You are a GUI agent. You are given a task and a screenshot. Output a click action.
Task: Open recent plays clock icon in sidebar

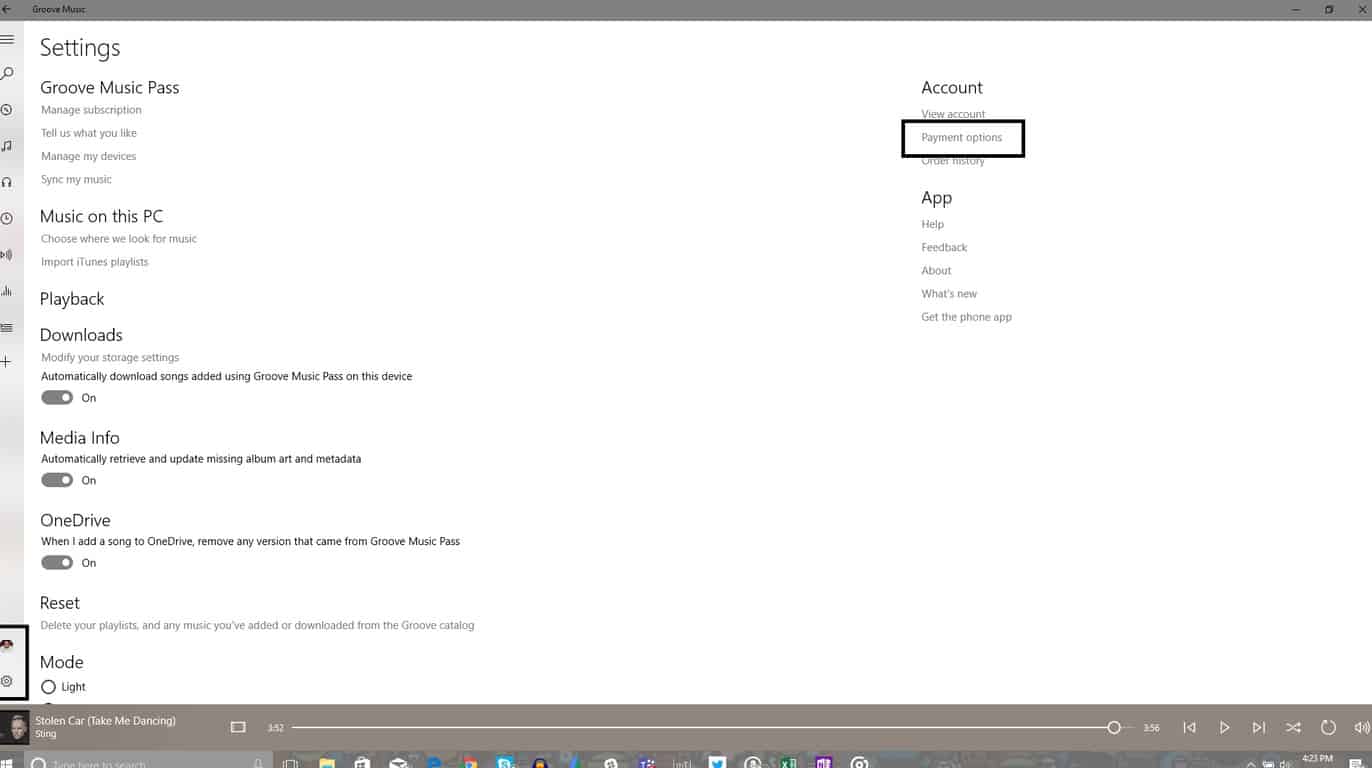pos(6,218)
